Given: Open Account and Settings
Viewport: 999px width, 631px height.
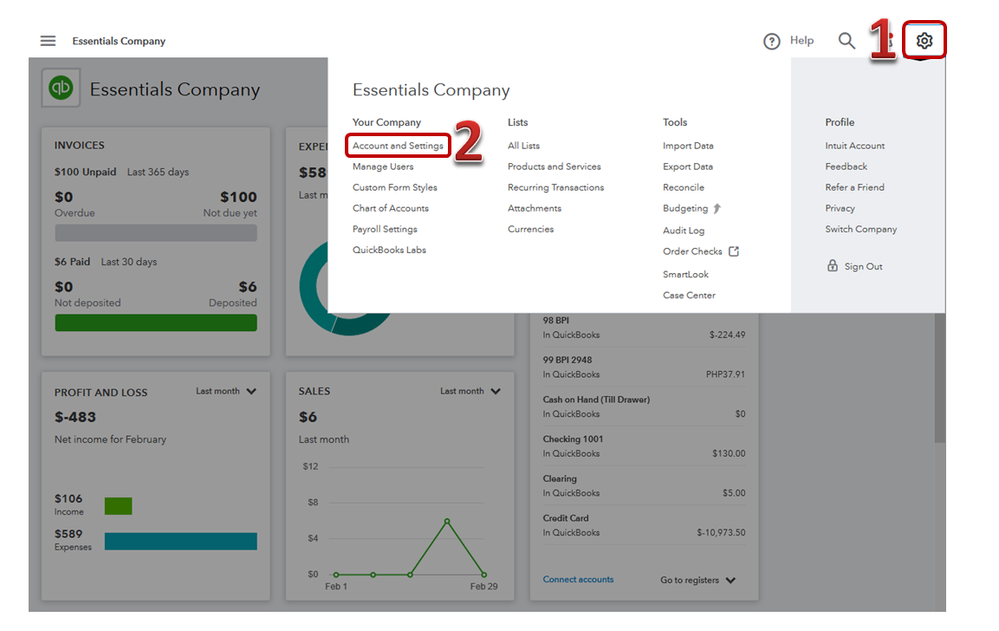Looking at the screenshot, I should (x=398, y=145).
